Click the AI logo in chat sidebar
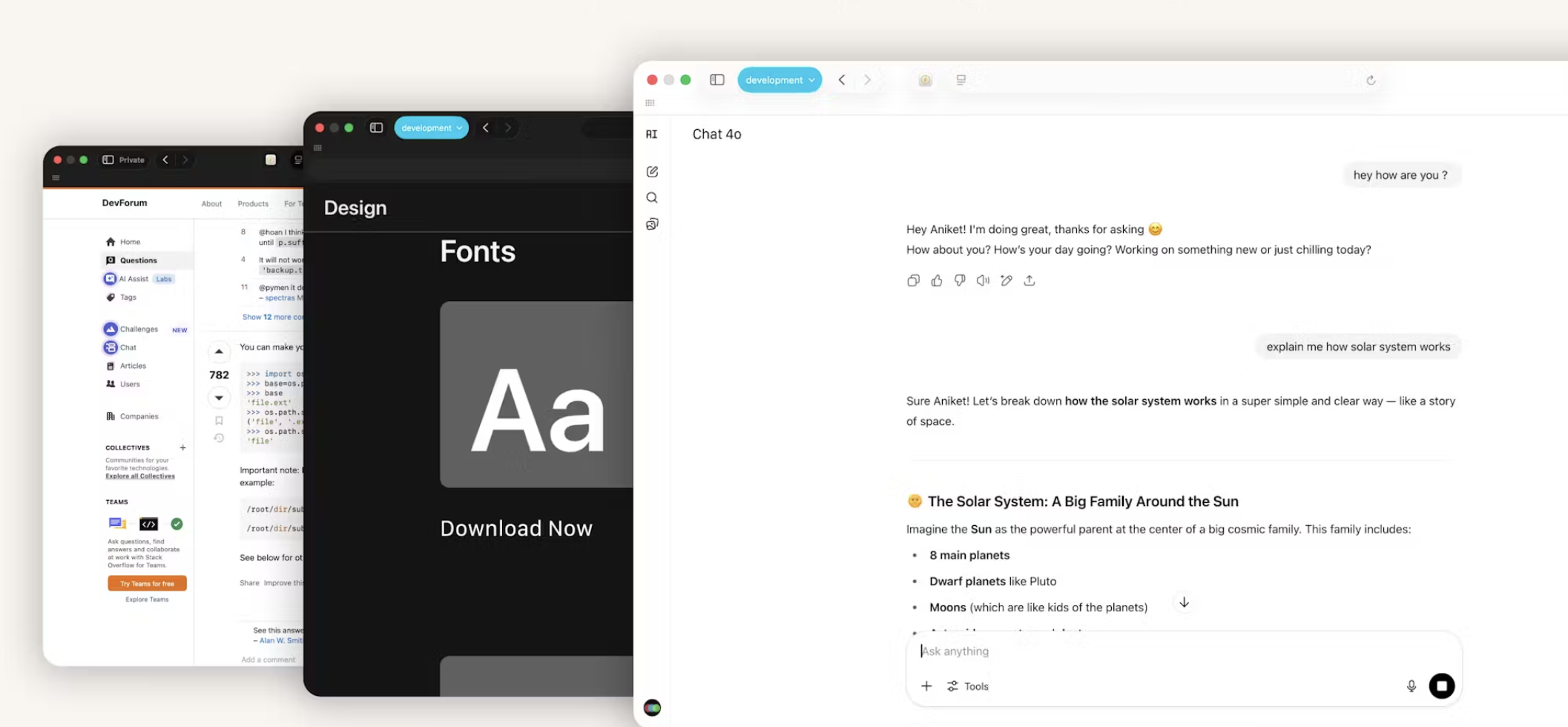 coord(651,134)
